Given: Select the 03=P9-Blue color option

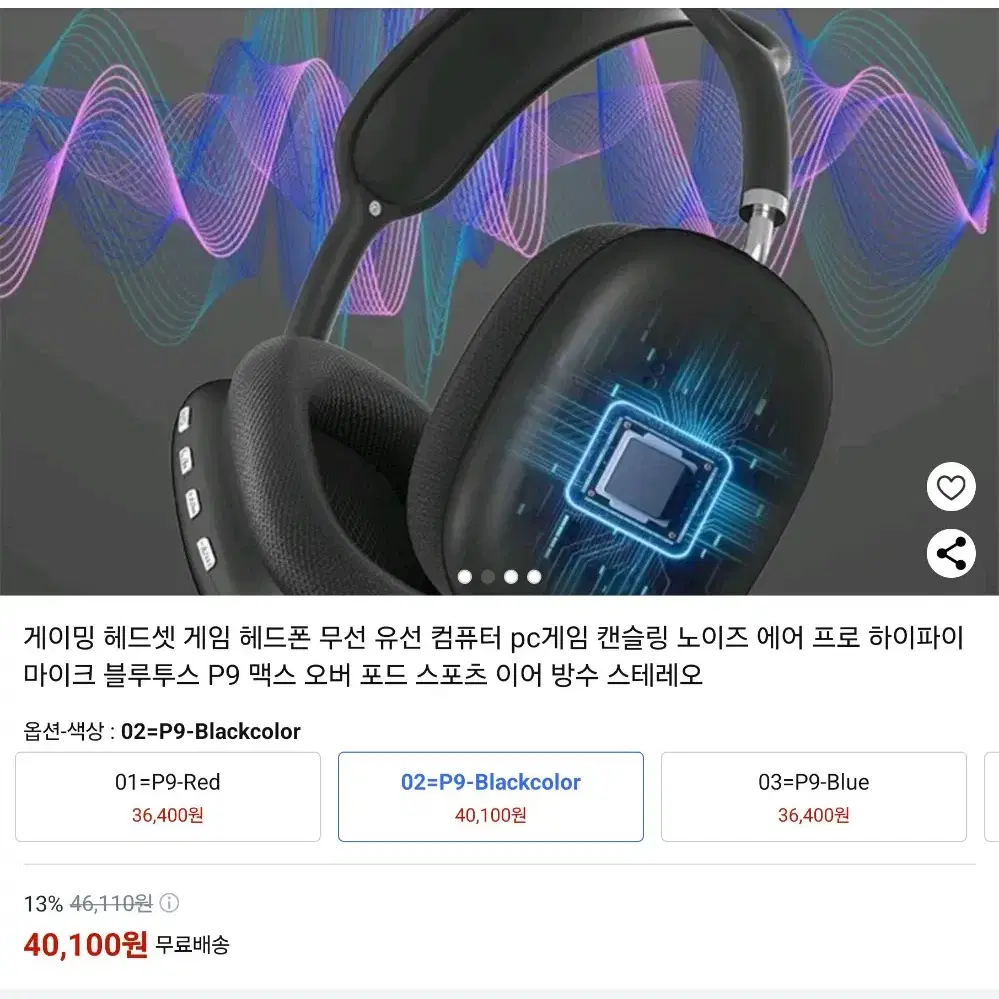Looking at the screenshot, I should pyautogui.click(x=814, y=797).
